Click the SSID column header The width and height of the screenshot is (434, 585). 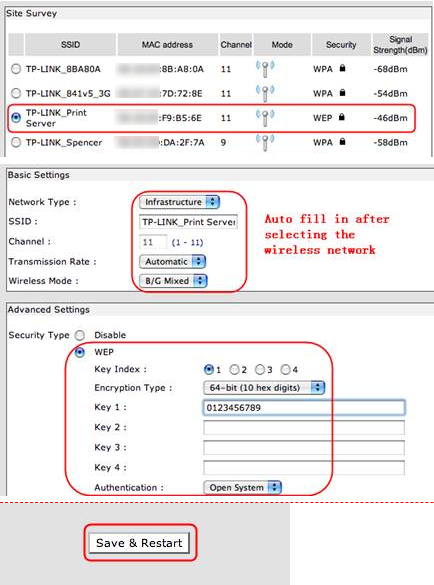71,45
